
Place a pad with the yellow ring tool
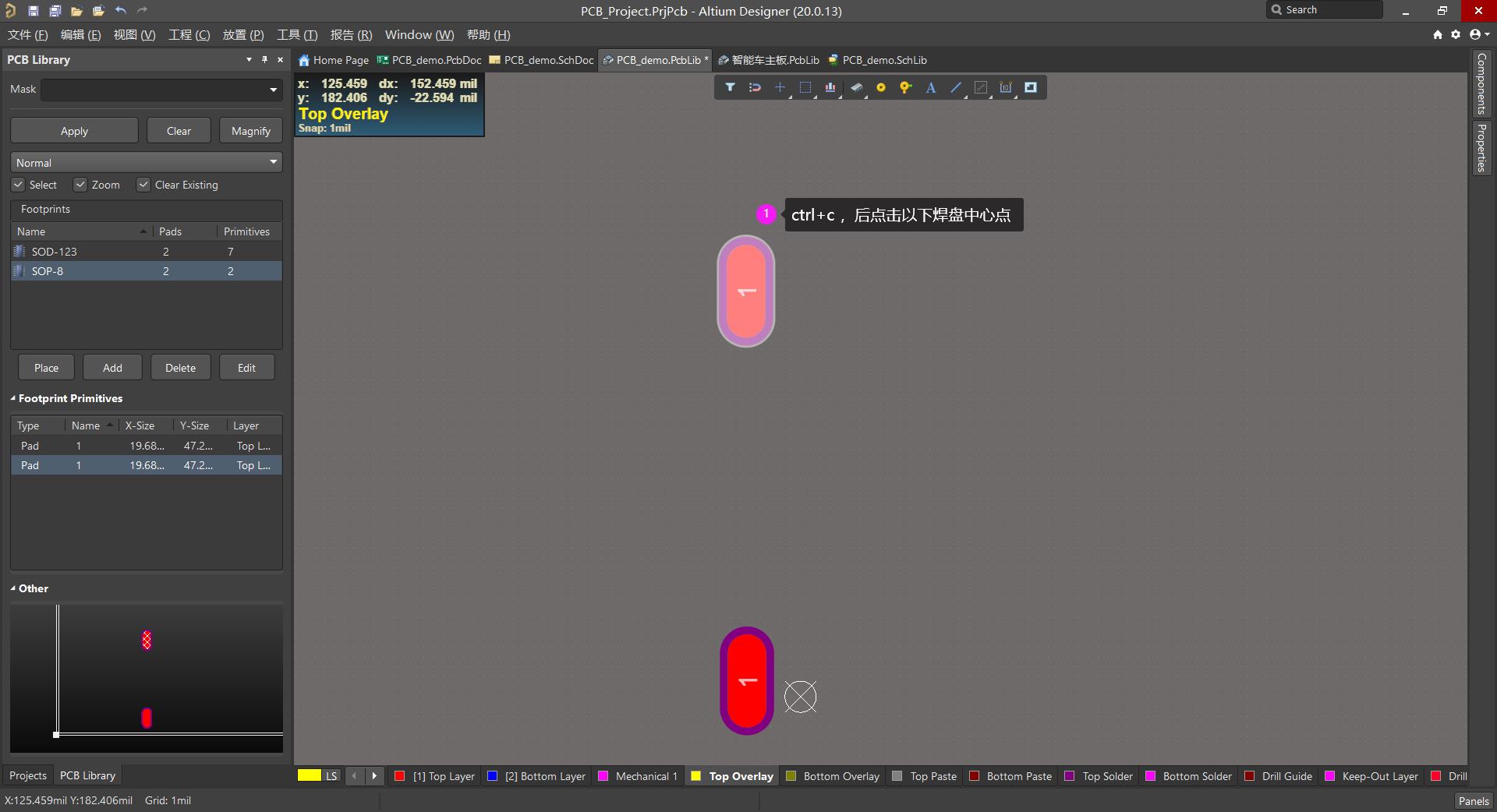(x=881, y=88)
